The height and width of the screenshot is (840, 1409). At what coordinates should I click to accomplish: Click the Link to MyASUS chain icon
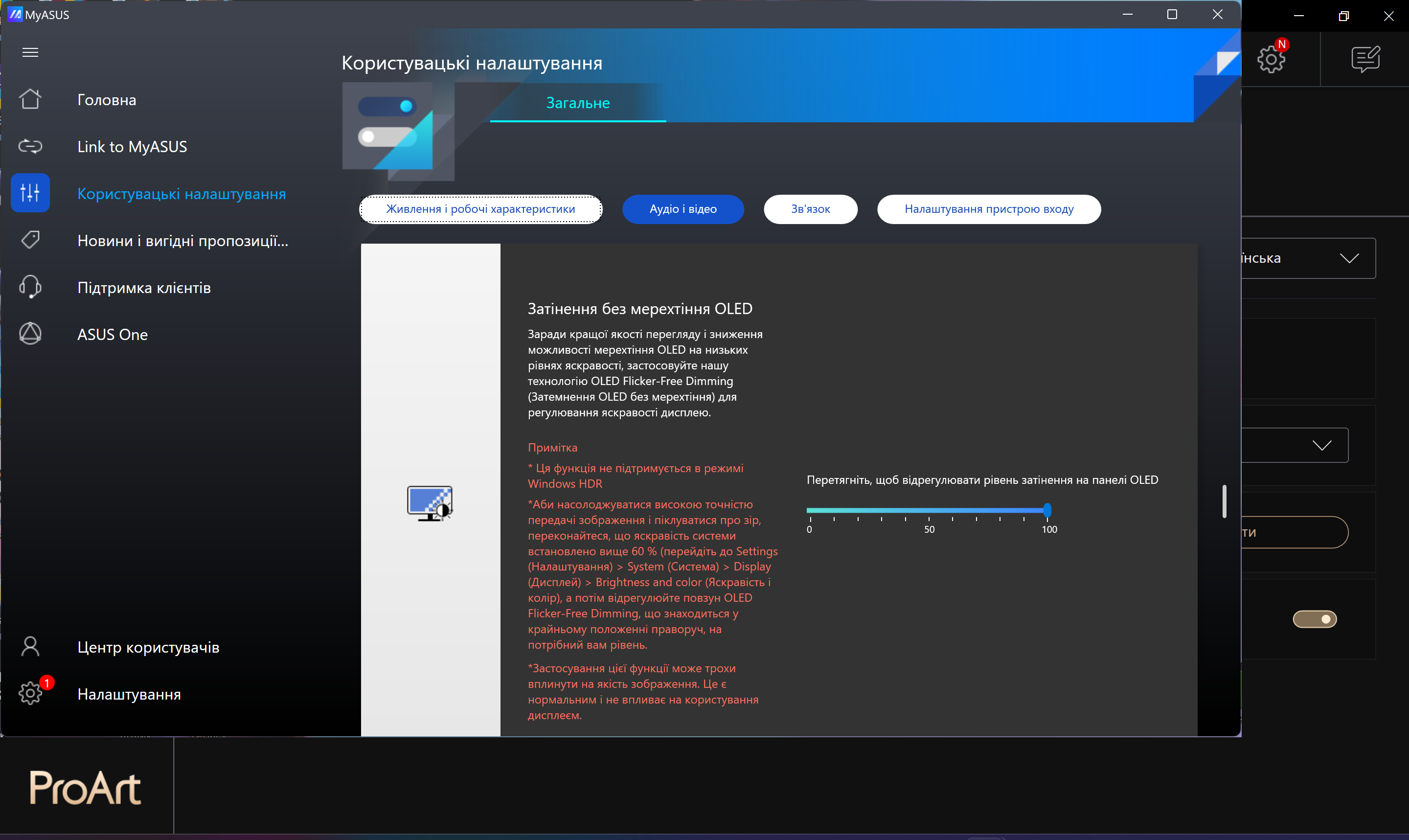(x=30, y=147)
